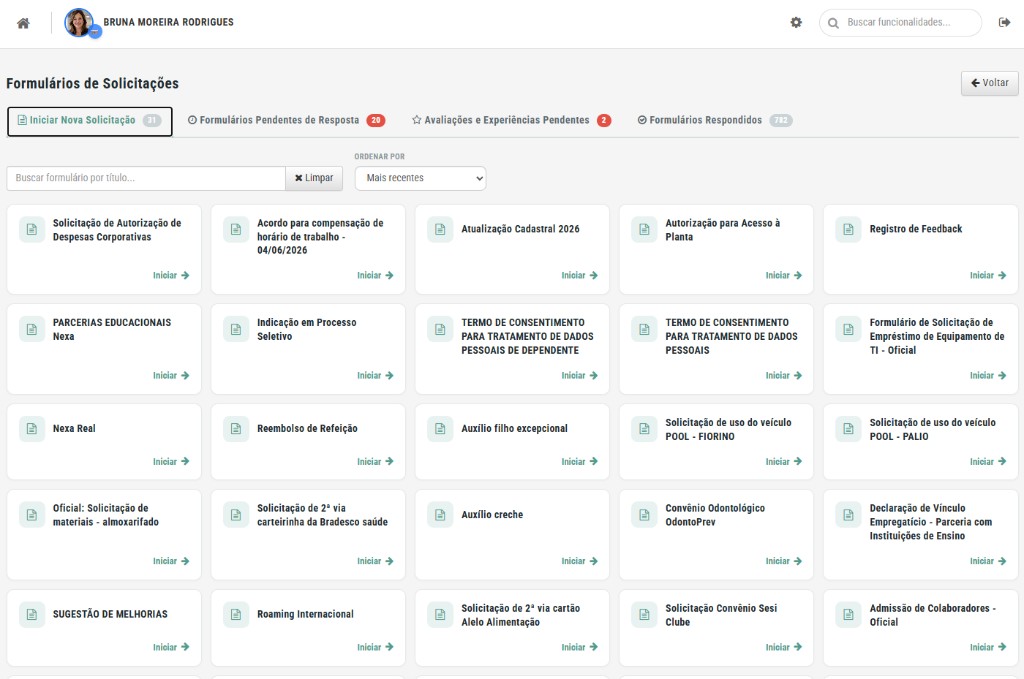Click document icon of Auxílio creche
1024x679 pixels.
(x=440, y=515)
